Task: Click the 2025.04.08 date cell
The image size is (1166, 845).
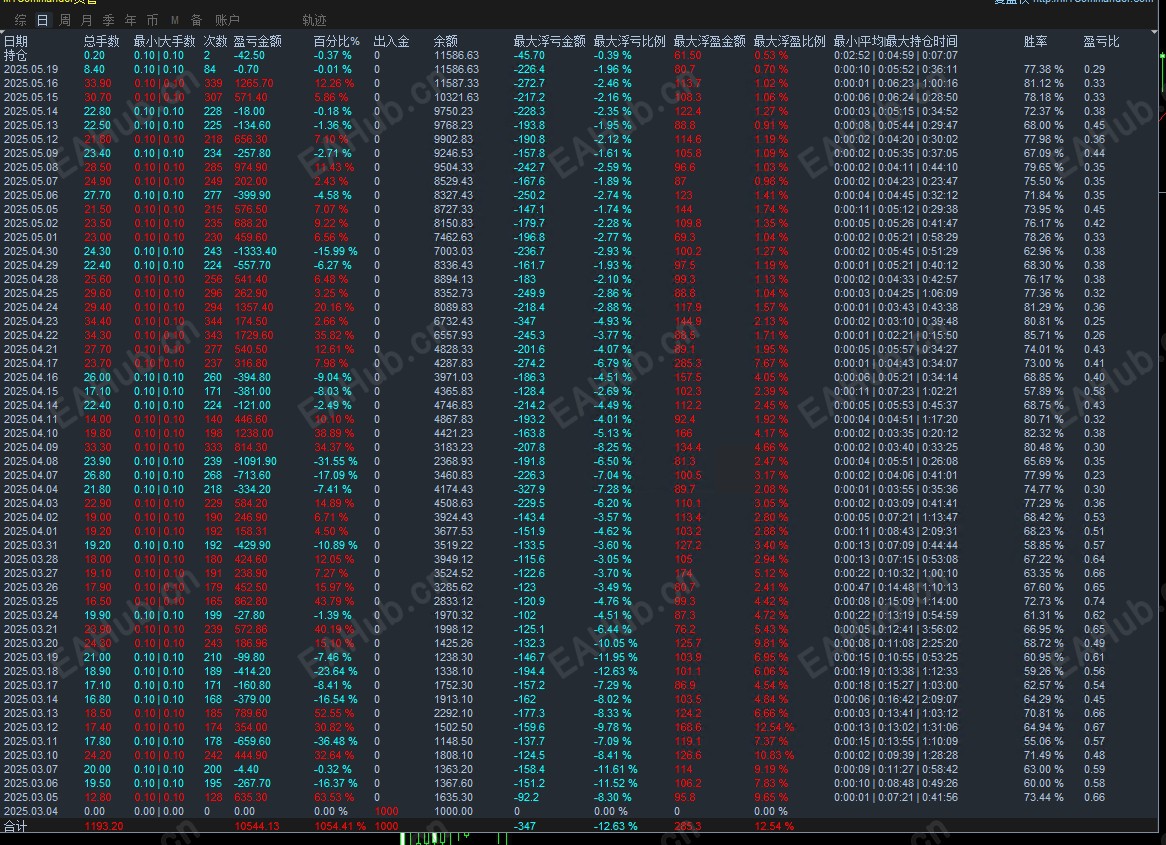Action: click(30, 461)
